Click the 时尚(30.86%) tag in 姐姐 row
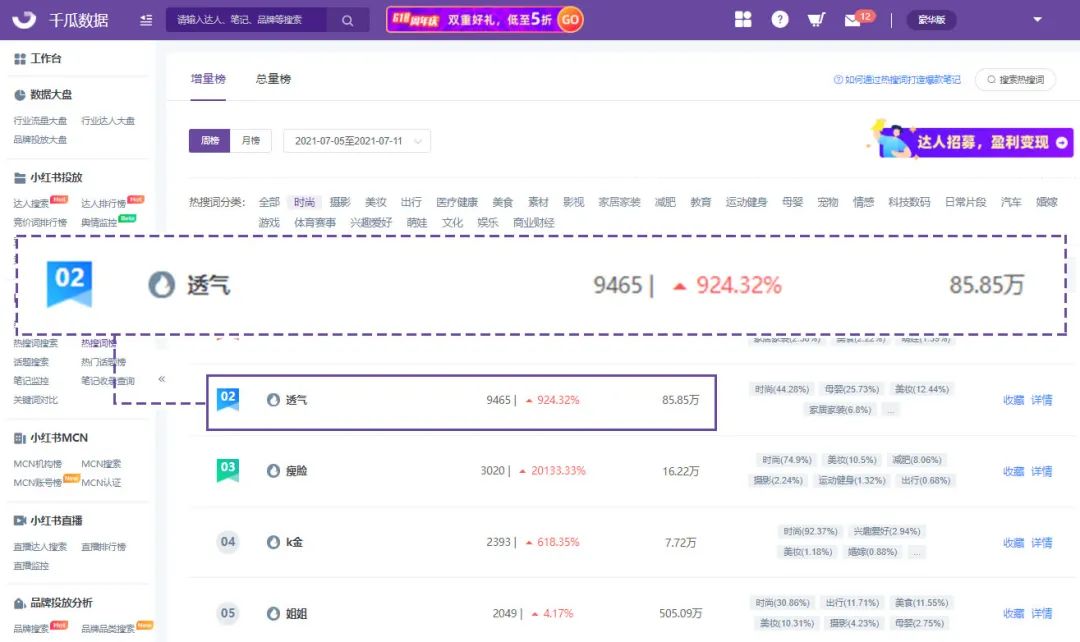This screenshot has width=1080, height=642. [782, 603]
